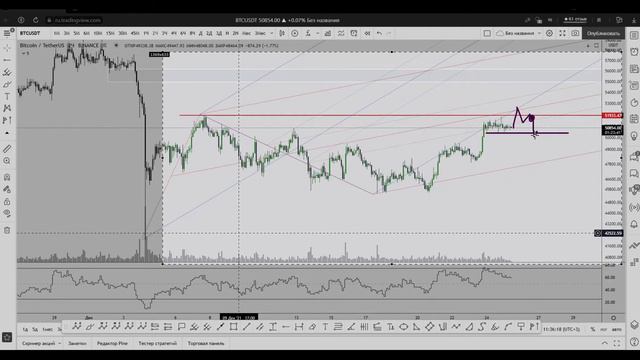Open the compare or add symbol button
Viewport: 640px width, 360px height.
pyautogui.click(x=295, y=33)
